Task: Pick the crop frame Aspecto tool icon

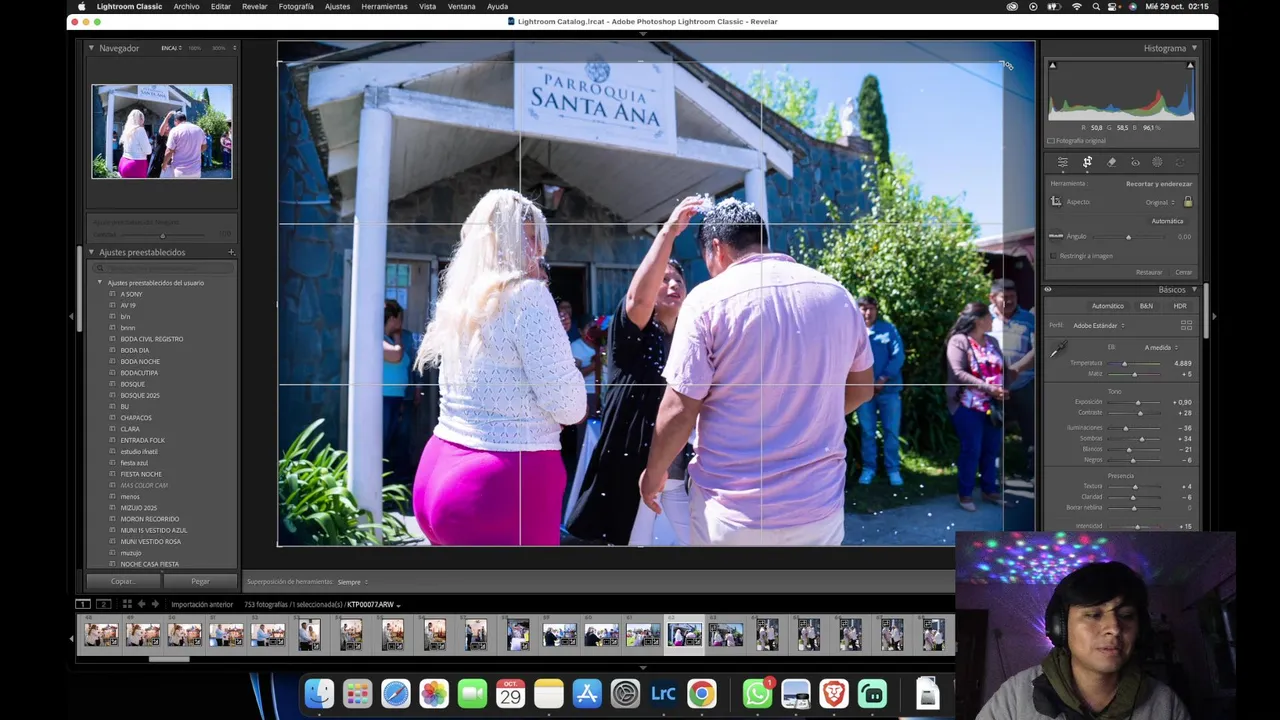Action: [1056, 202]
